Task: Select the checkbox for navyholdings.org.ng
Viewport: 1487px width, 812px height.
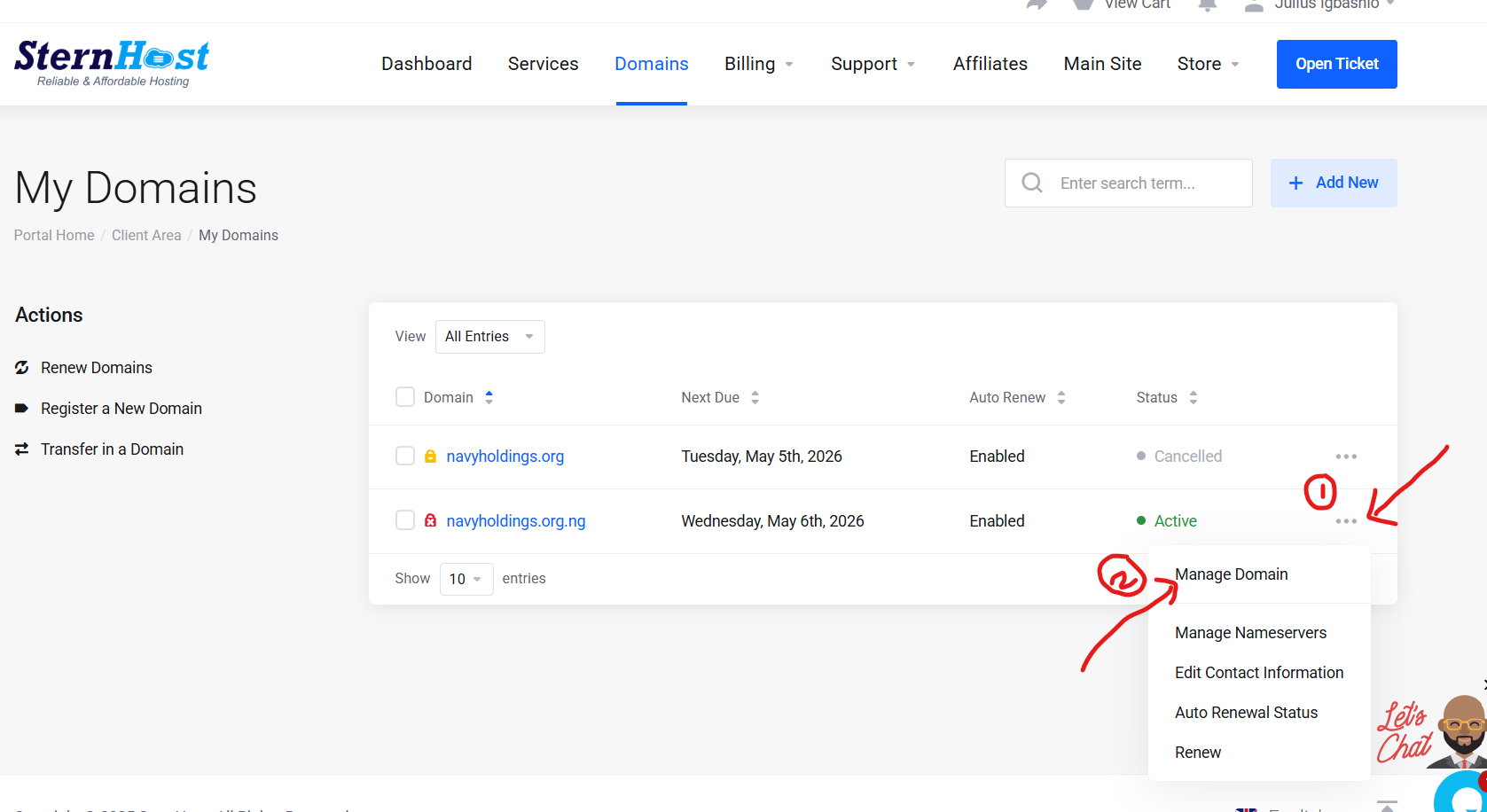Action: click(x=405, y=521)
